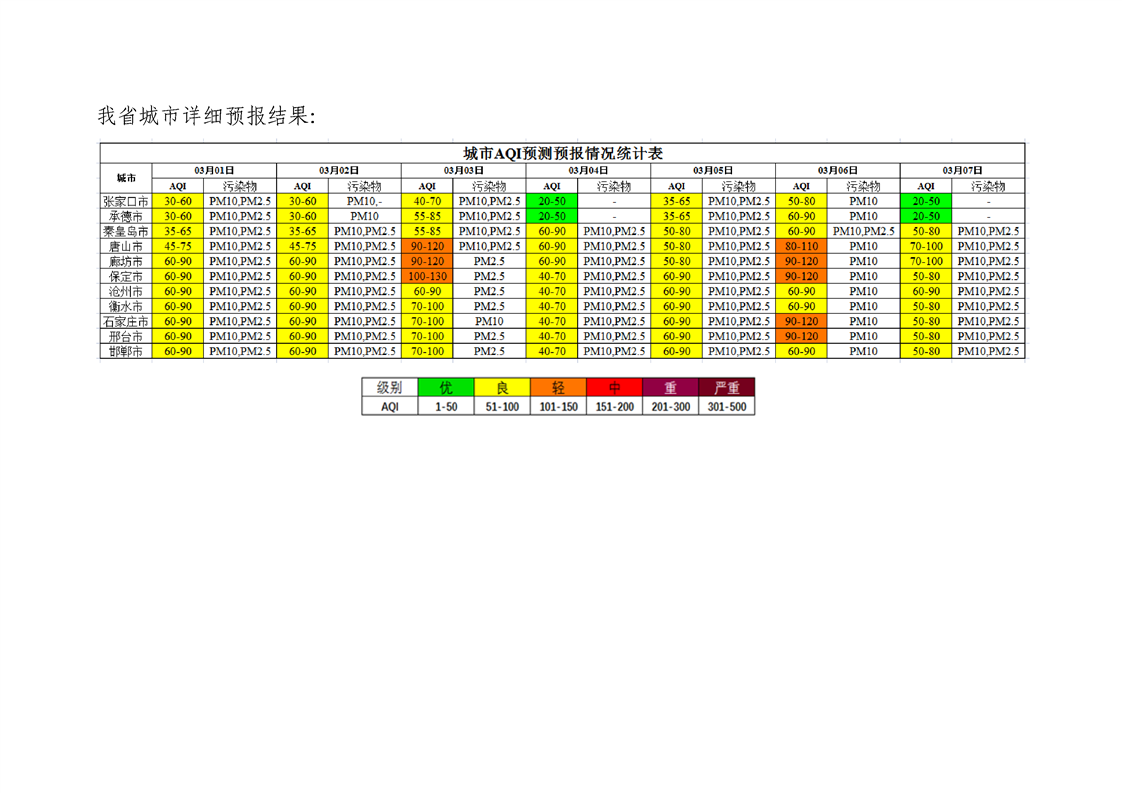Select the 03月04日 date column header
The width and height of the screenshot is (1122, 793).
588,171
